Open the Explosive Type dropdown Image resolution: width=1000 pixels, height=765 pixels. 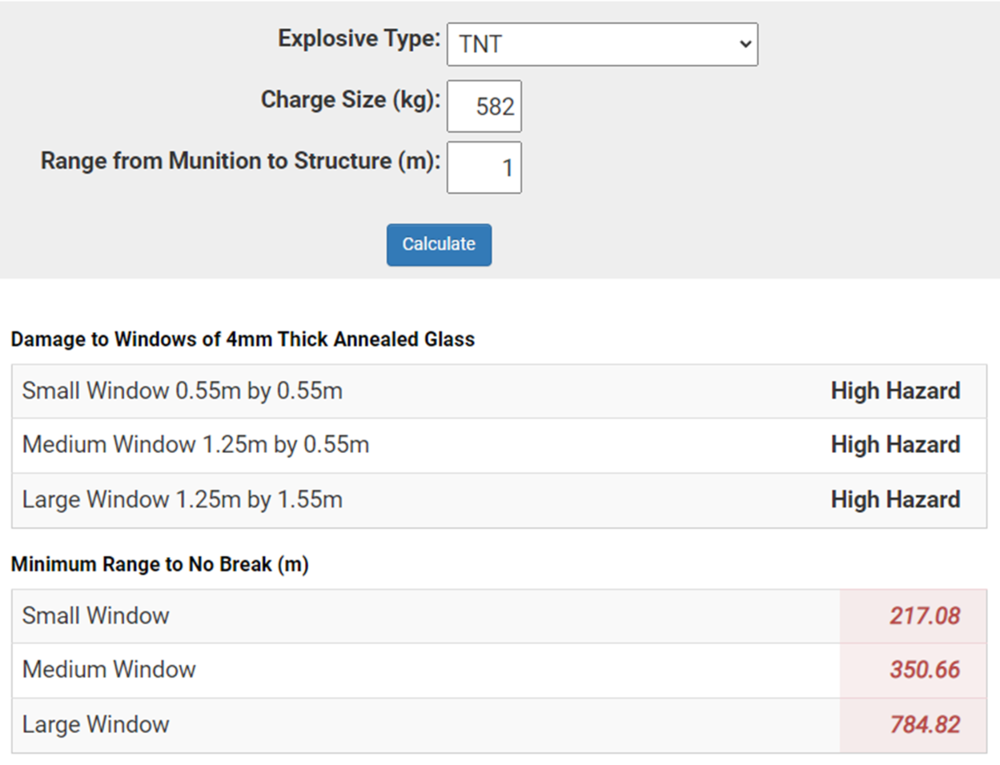tap(601, 44)
